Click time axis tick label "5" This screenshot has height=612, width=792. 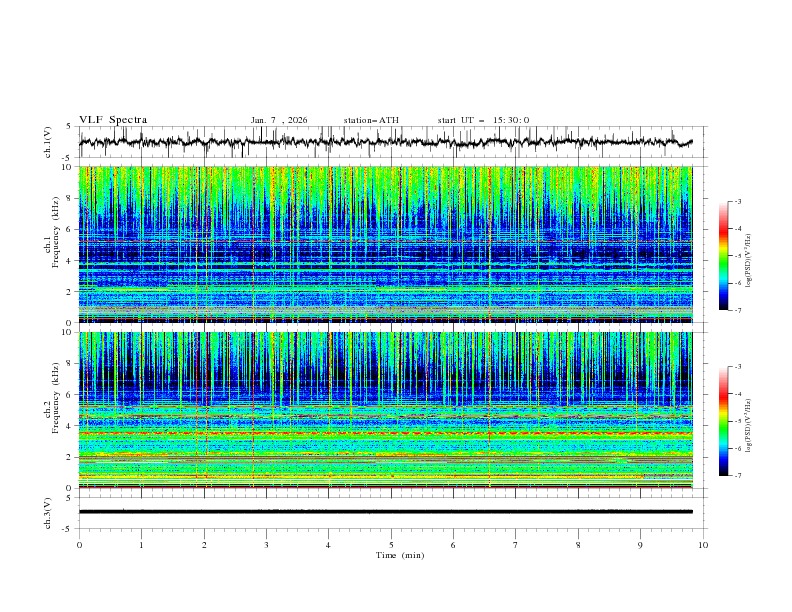click(391, 545)
